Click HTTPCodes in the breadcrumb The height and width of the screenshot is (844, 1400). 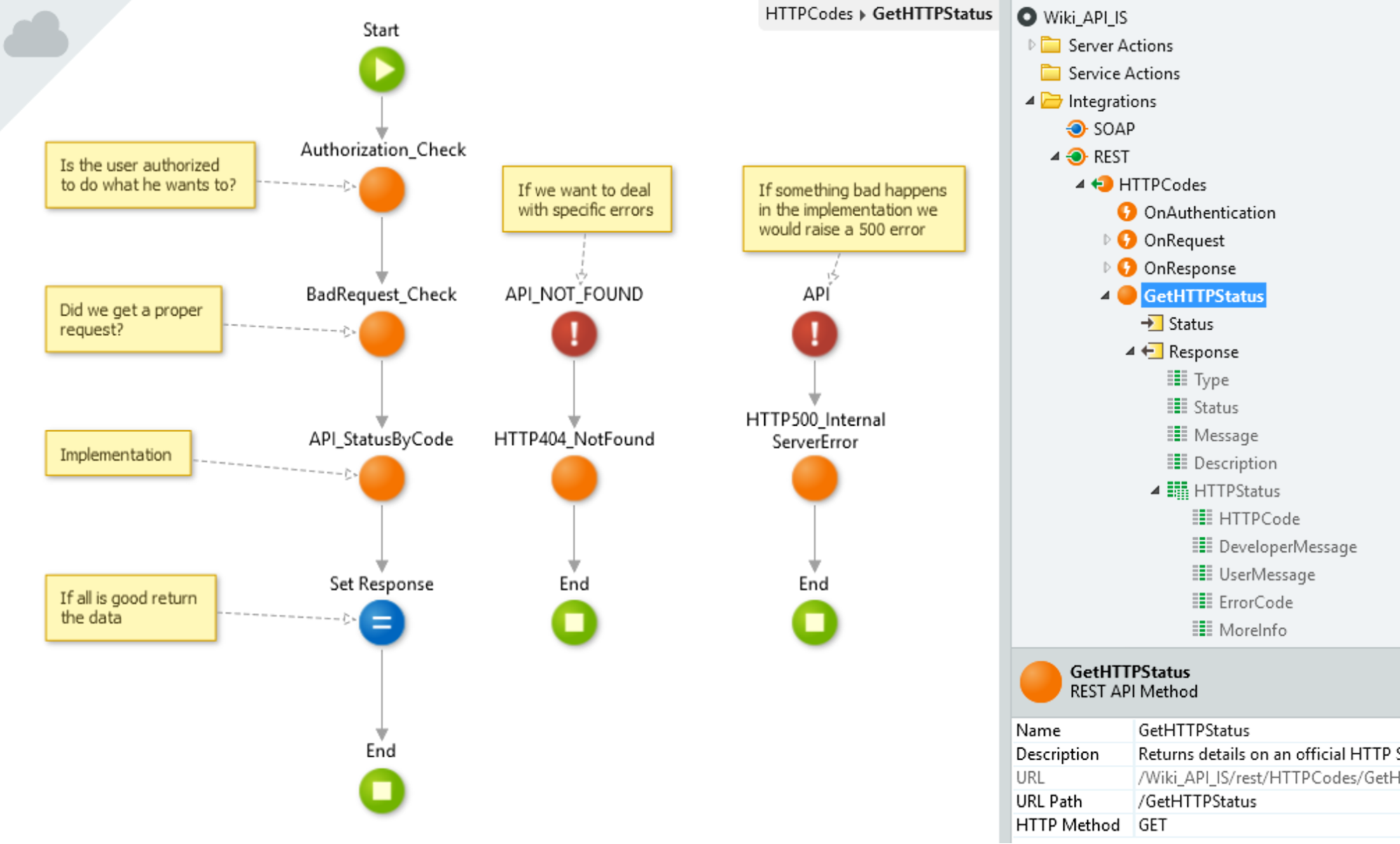tap(809, 14)
